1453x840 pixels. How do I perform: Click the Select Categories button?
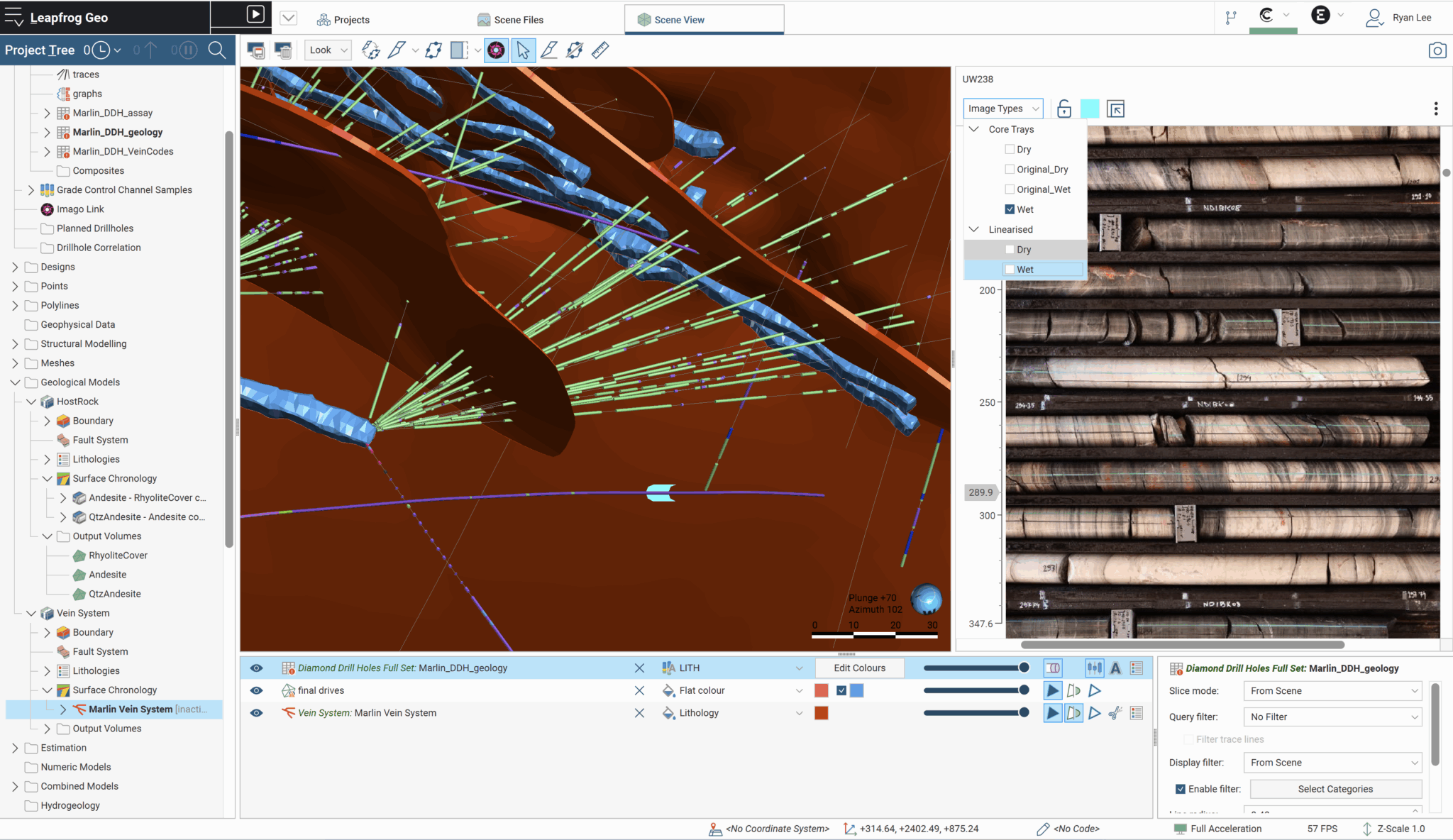1335,789
